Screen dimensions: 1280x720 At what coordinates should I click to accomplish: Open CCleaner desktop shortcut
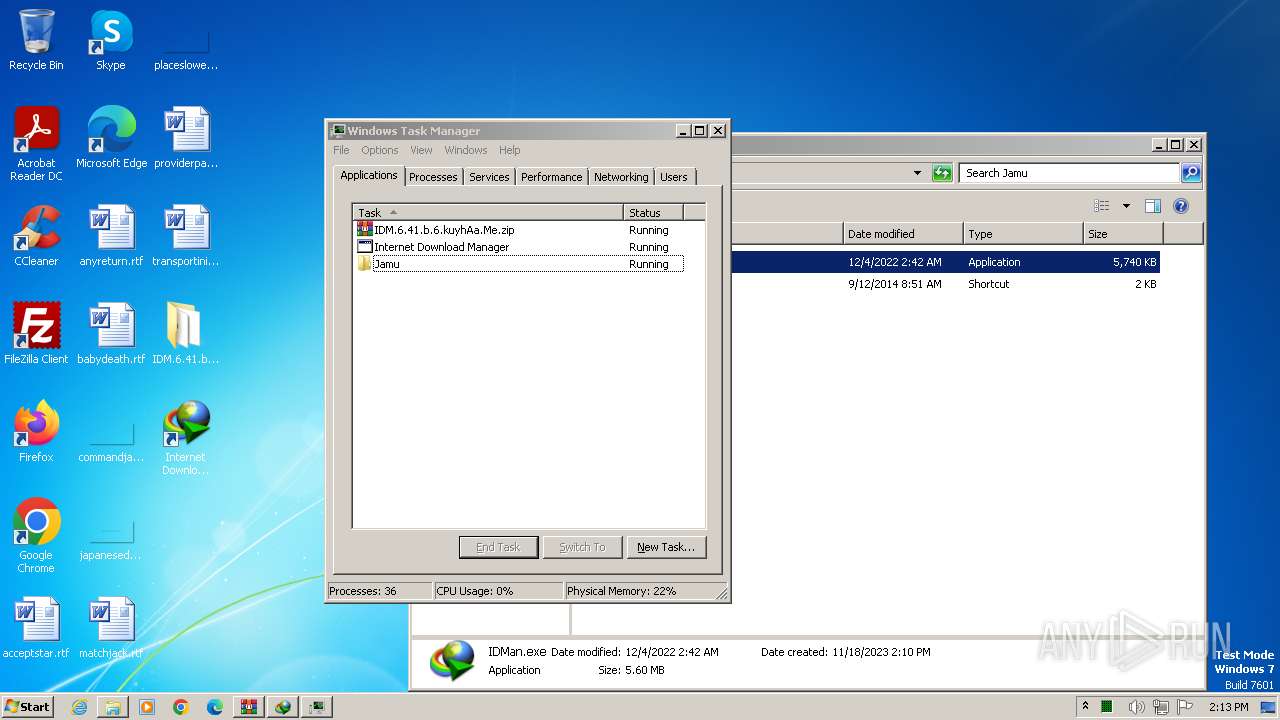(x=36, y=236)
